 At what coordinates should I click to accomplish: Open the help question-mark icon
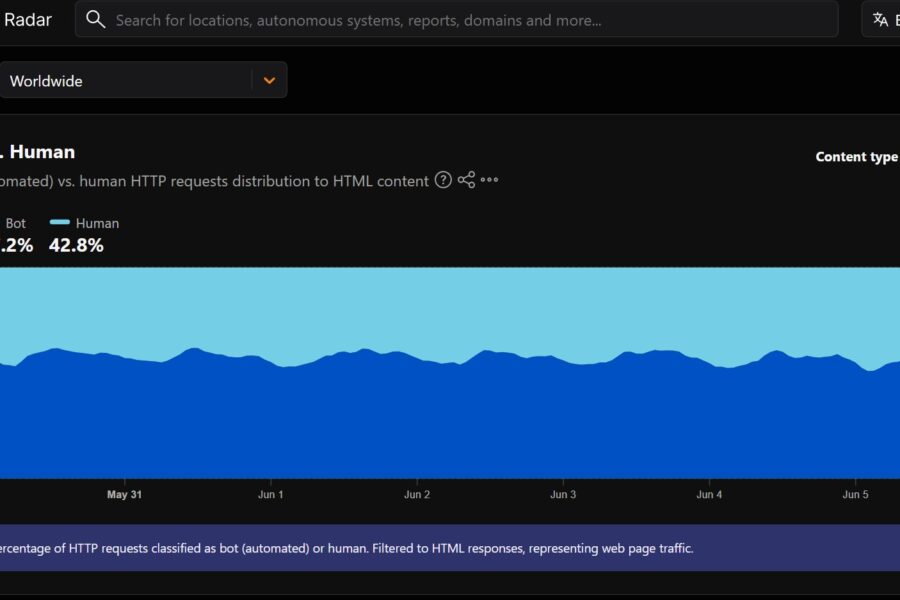(443, 180)
